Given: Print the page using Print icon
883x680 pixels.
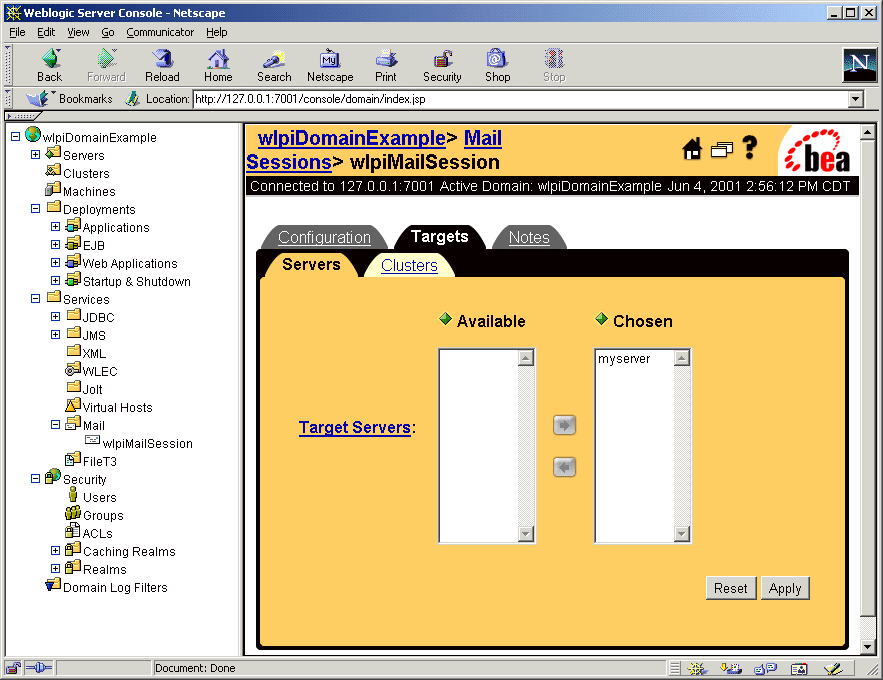Looking at the screenshot, I should (x=386, y=65).
